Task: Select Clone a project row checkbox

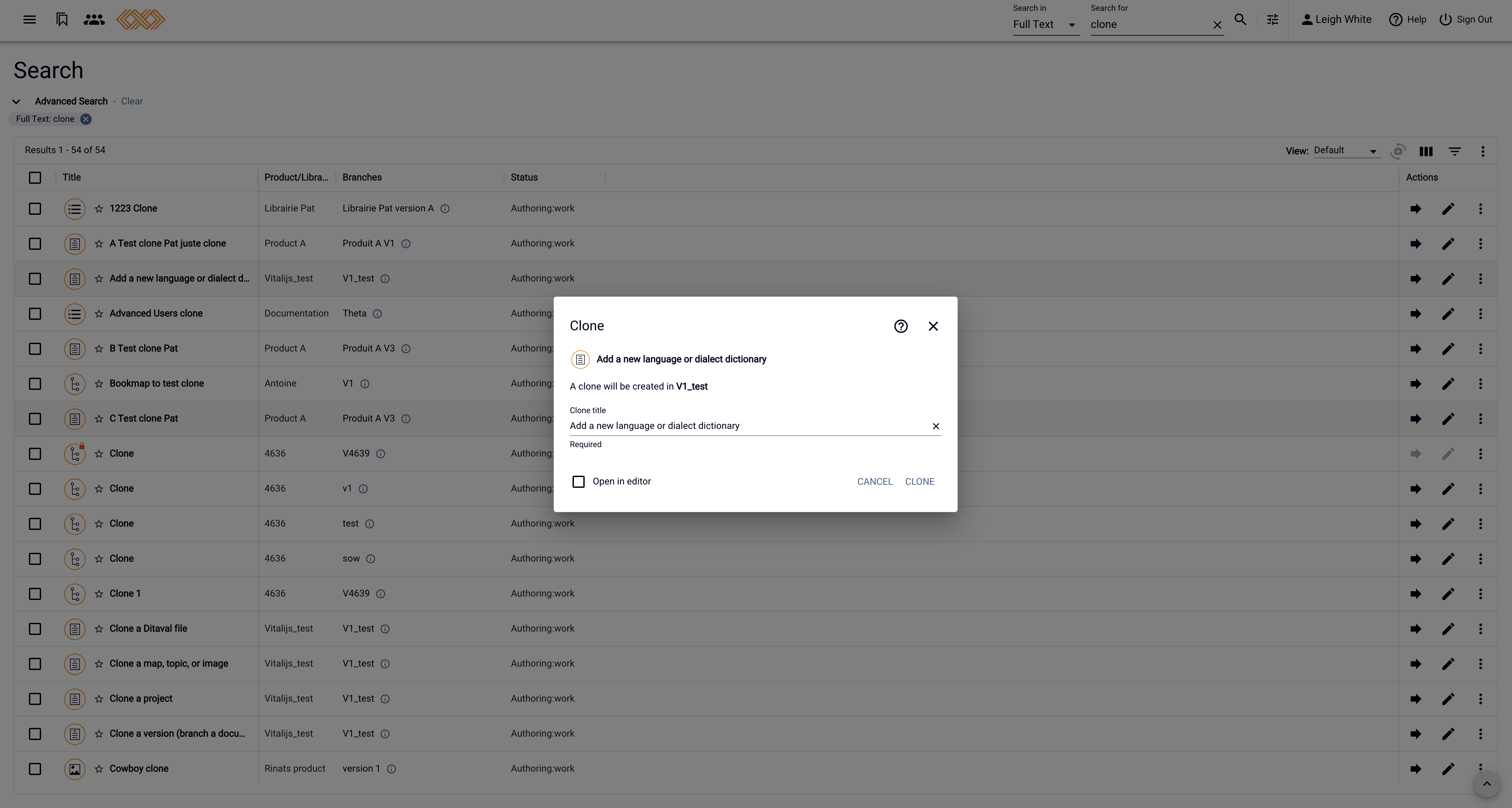Action: click(x=35, y=699)
